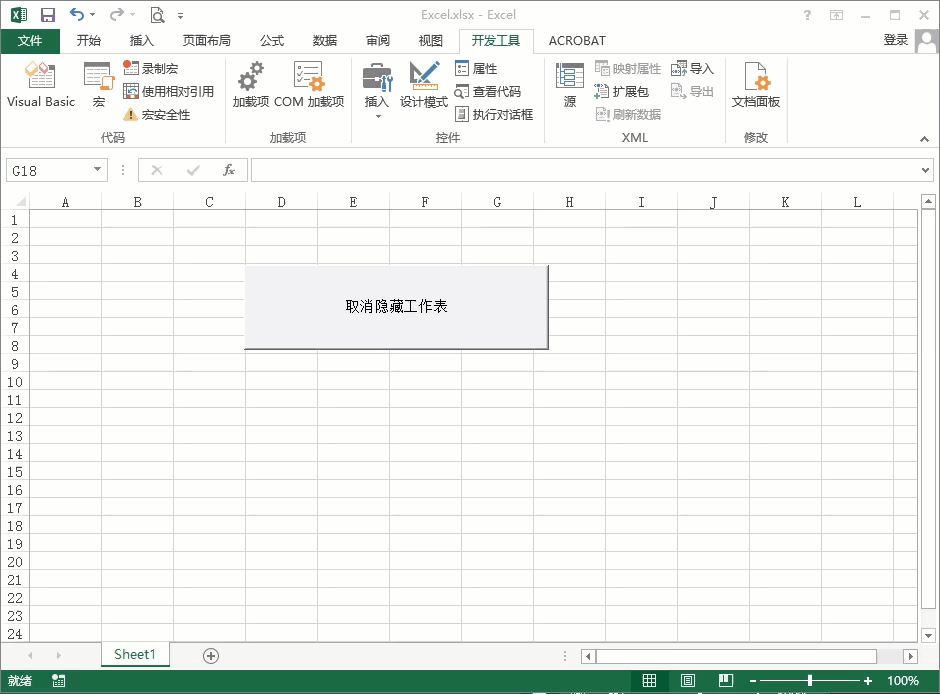Undo the last action
The height and width of the screenshot is (694, 940).
(77, 14)
